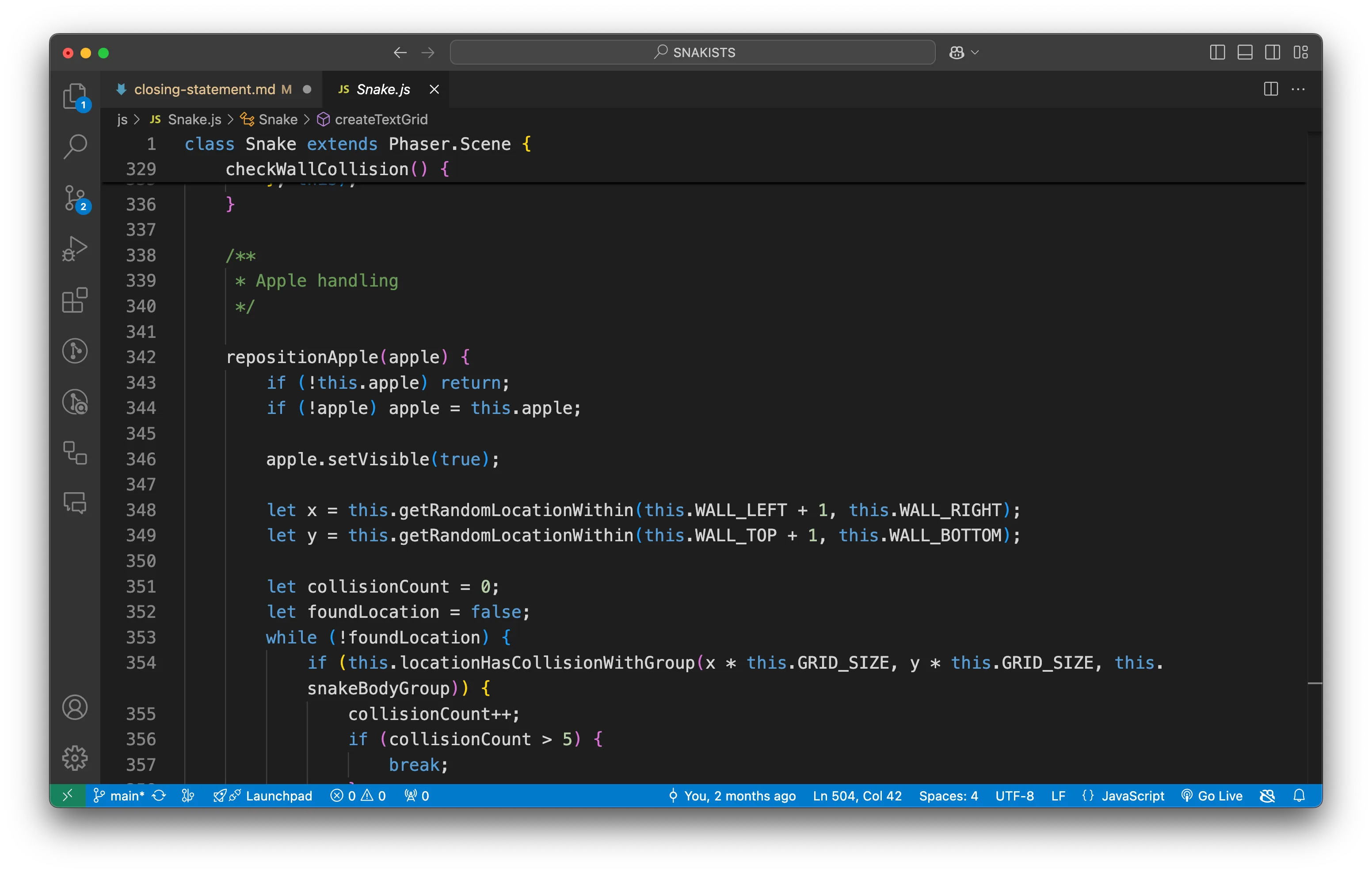Click line number 342

(141, 357)
